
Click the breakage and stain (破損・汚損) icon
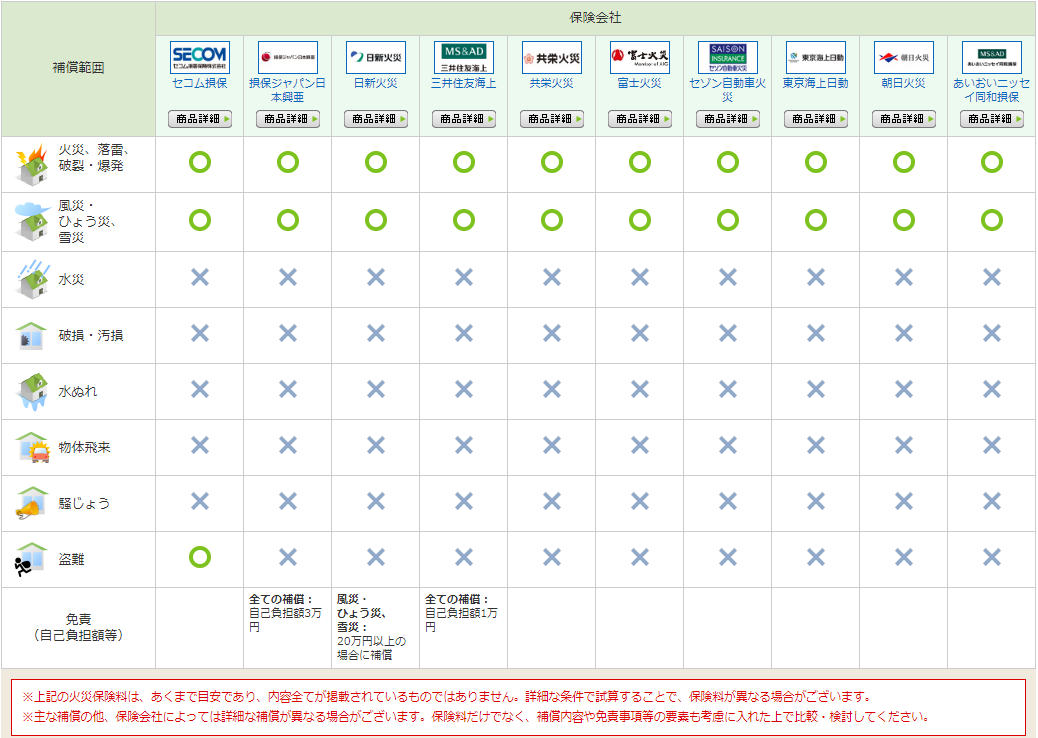tap(30, 335)
